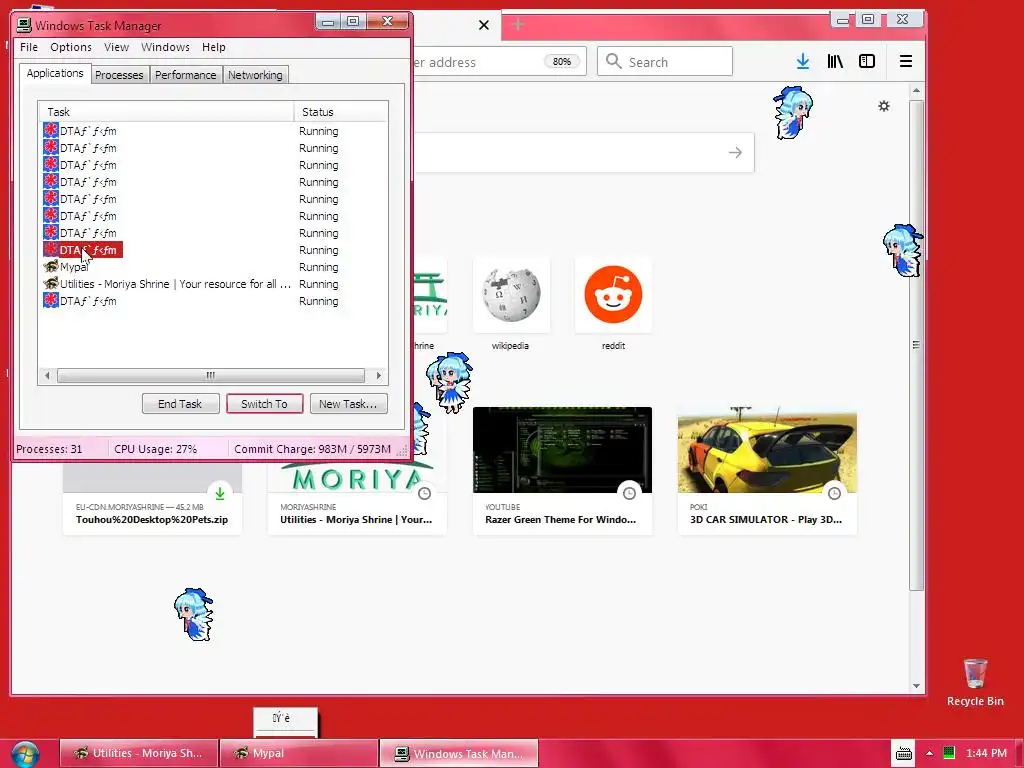Click the Mypal task's bird icon

pos(50,266)
